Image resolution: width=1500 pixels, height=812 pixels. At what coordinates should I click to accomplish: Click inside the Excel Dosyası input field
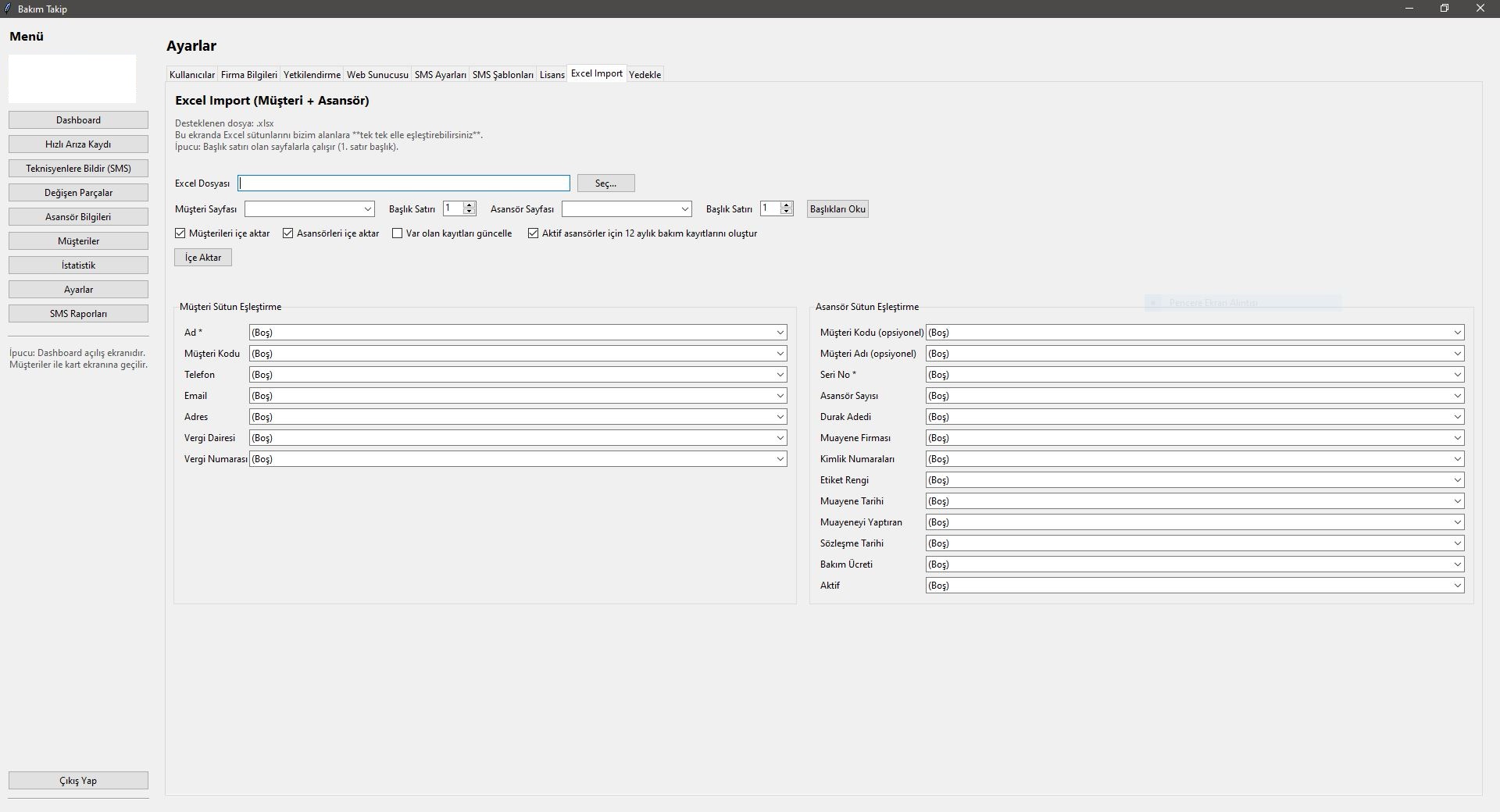coord(403,183)
